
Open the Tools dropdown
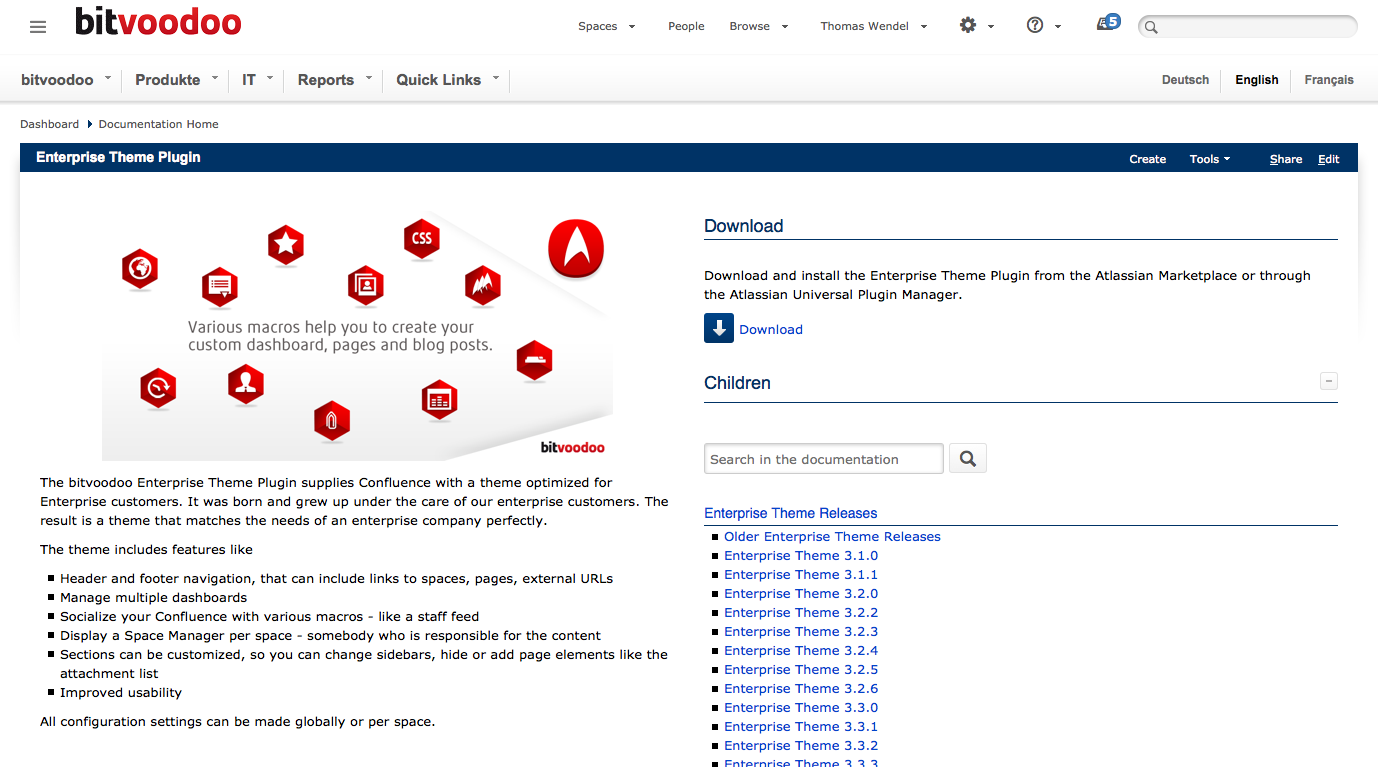point(1208,158)
